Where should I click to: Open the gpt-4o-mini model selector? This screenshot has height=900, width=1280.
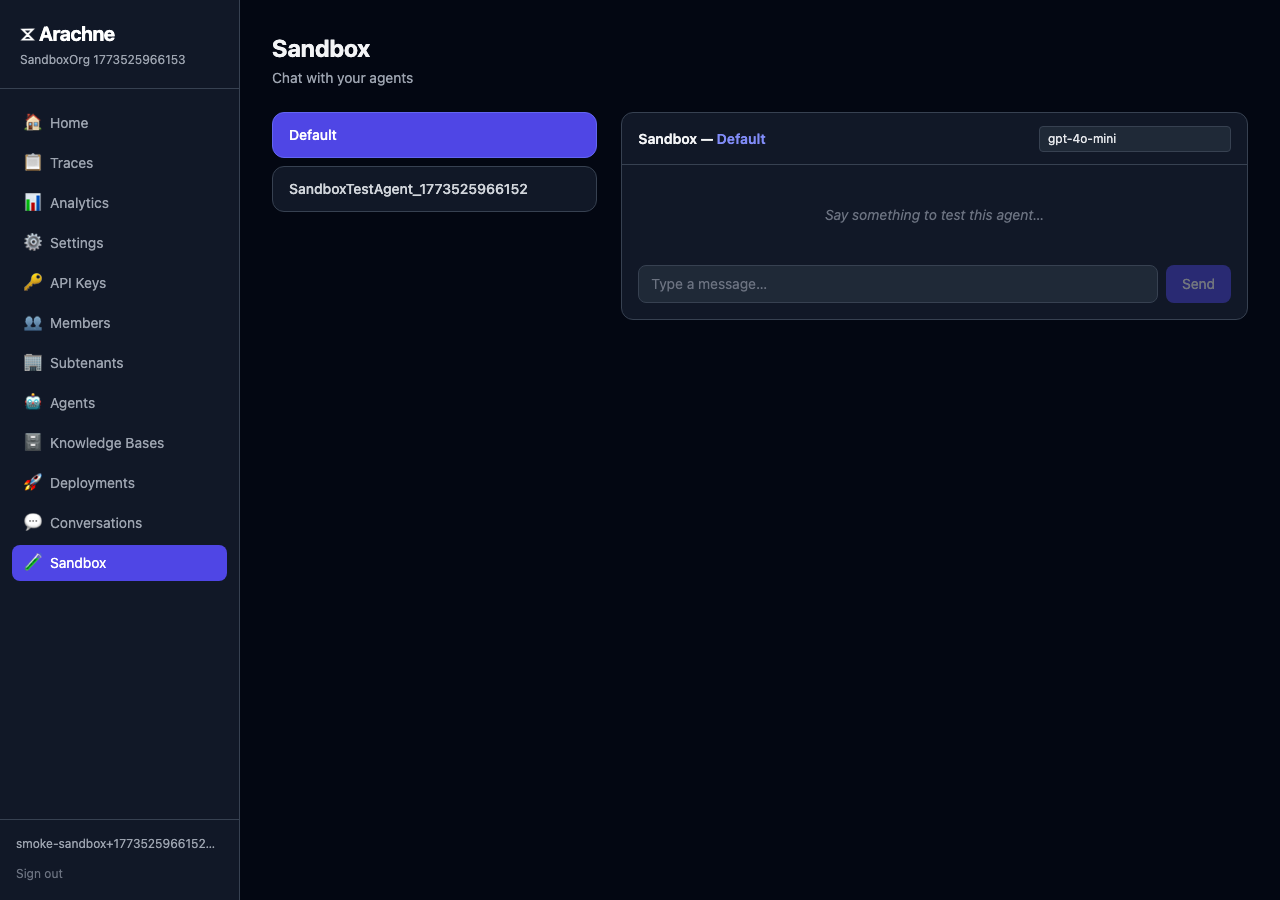[x=1134, y=139]
